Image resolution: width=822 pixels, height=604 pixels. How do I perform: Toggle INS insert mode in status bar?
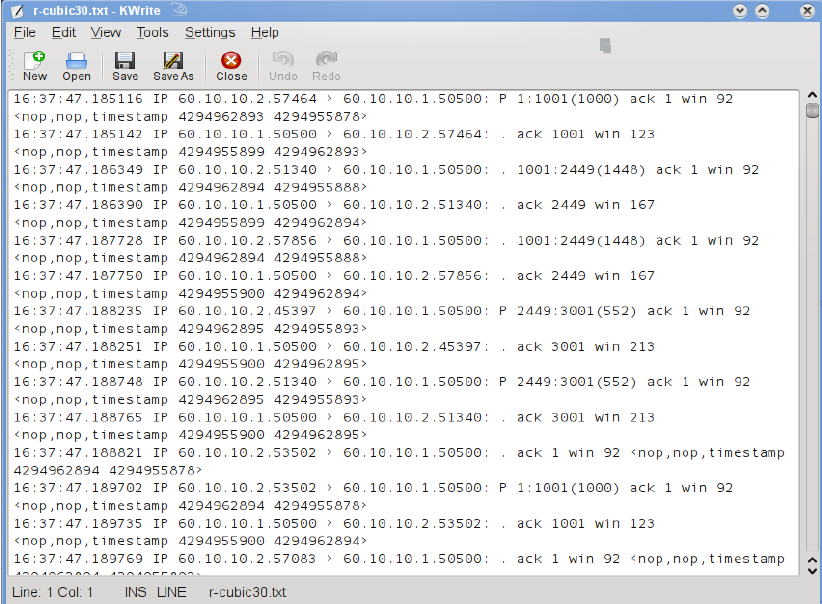point(134,591)
